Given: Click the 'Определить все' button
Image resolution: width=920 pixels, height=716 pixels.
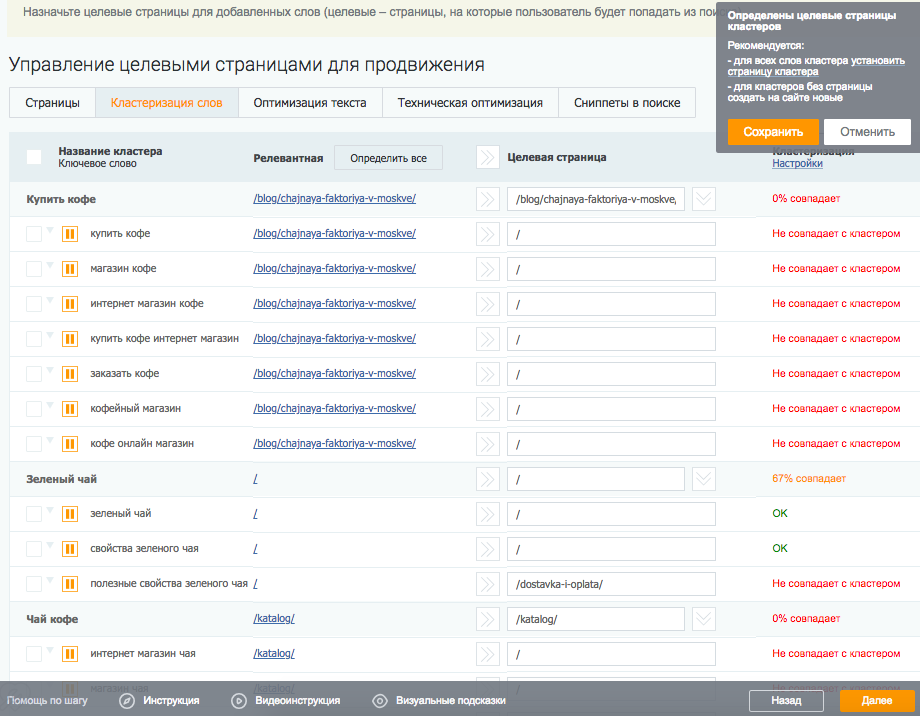Looking at the screenshot, I should pyautogui.click(x=388, y=158).
